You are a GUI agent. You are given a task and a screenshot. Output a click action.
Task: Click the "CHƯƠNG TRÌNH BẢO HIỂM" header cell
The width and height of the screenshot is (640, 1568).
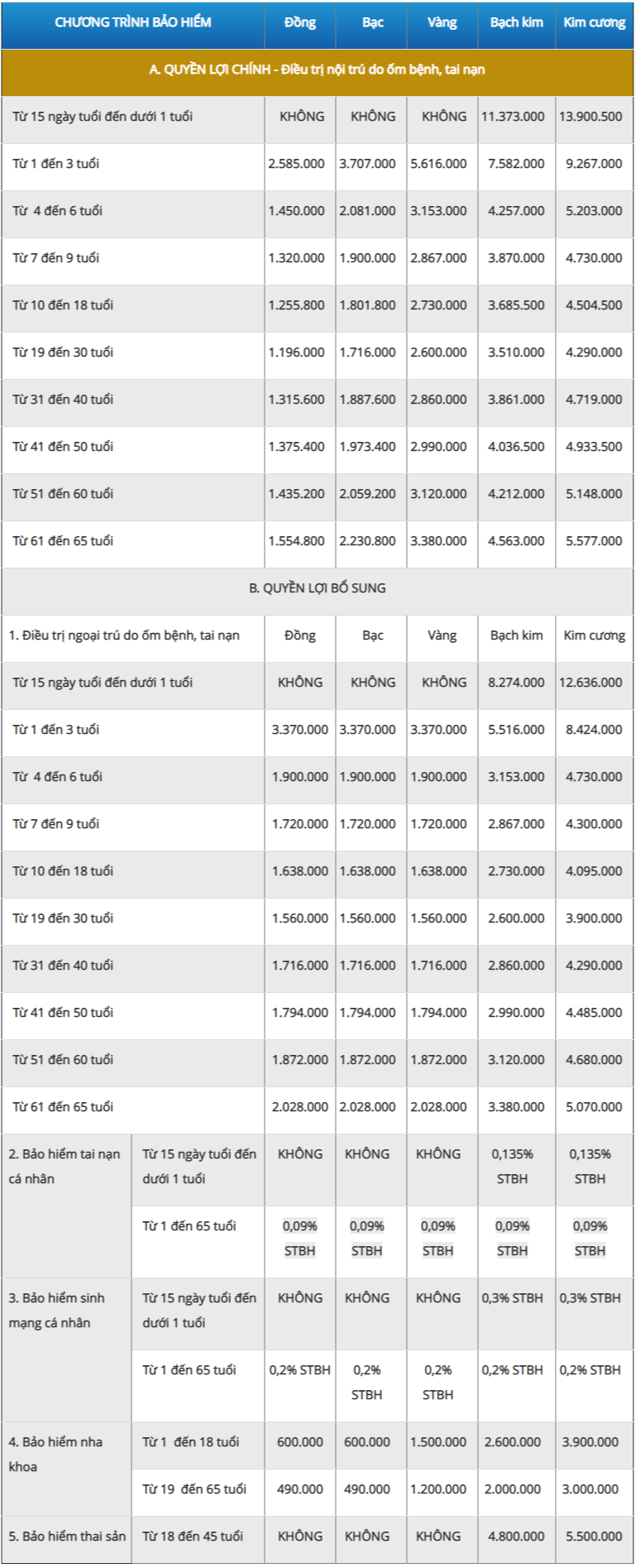tap(133, 23)
